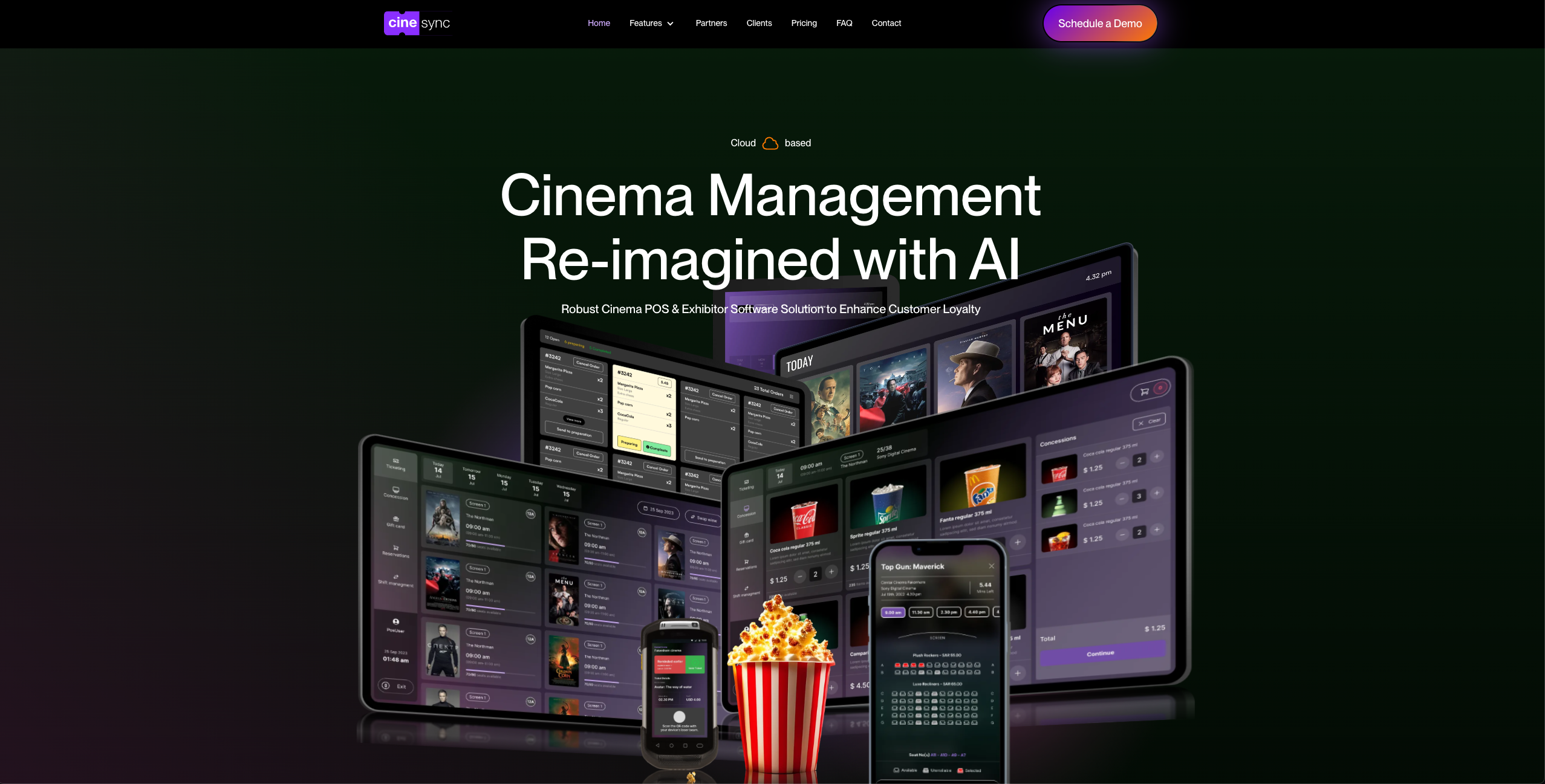Select the Ticketing icon in the POS sidebar
Image resolution: width=1545 pixels, height=784 pixels.
point(395,462)
